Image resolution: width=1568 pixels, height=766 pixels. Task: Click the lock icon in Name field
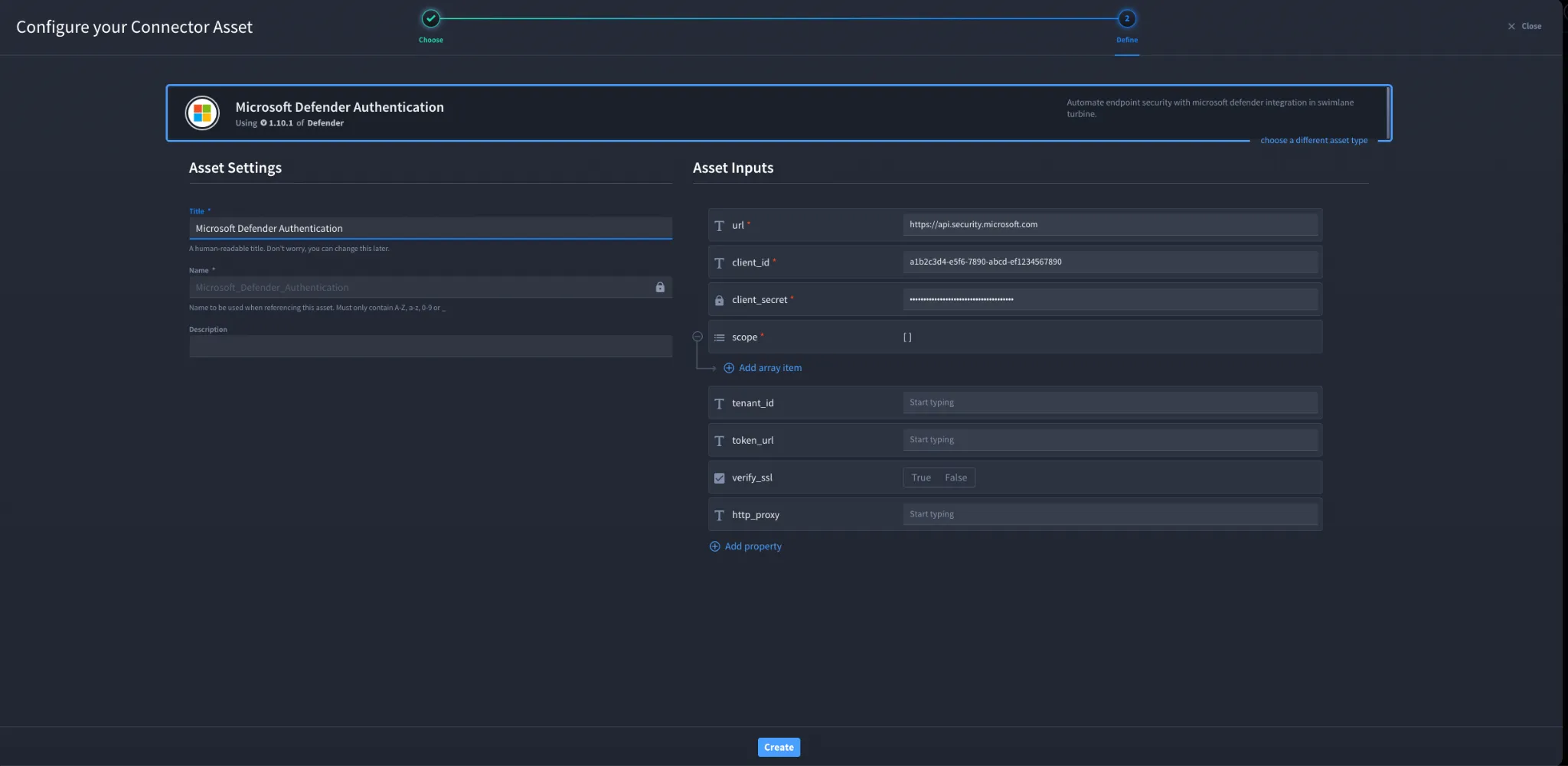point(660,287)
